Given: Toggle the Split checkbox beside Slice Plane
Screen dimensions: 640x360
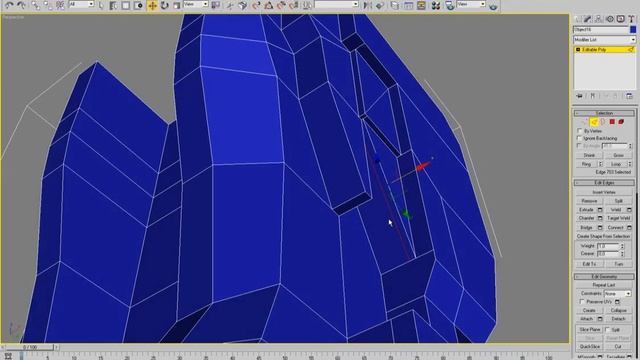Looking at the screenshot, I should 607,329.
